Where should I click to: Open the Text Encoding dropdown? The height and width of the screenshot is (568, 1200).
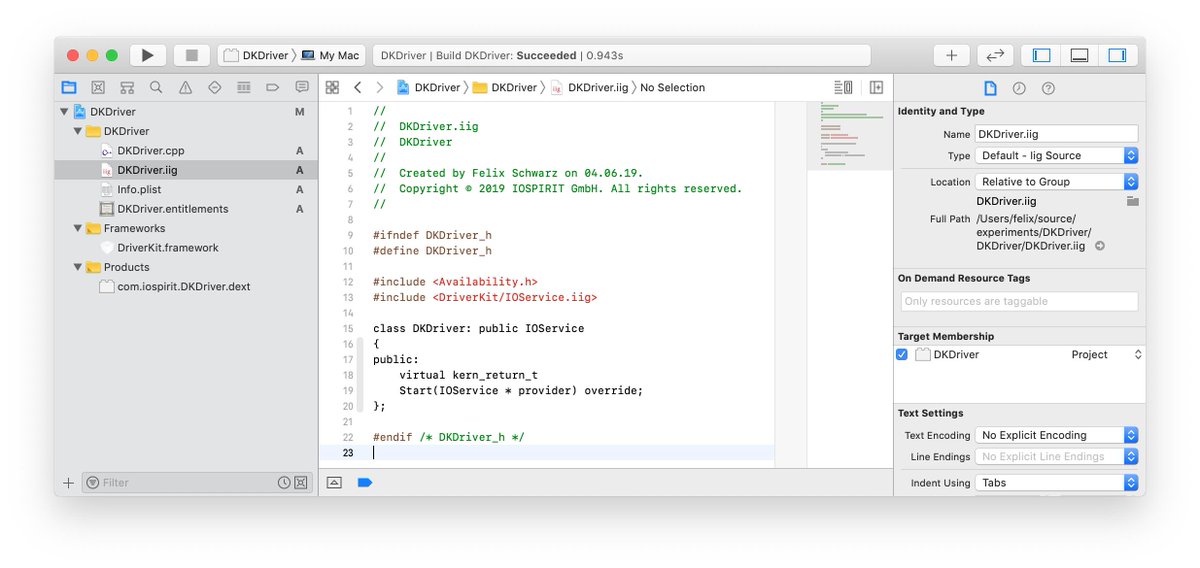click(x=1057, y=435)
